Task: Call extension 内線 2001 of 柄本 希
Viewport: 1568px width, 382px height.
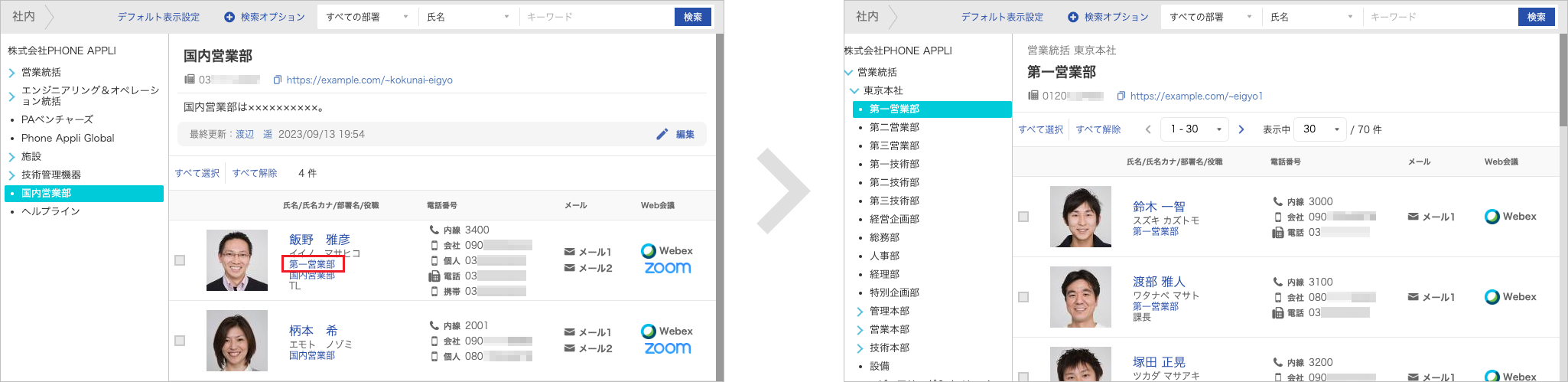Action: [x=459, y=325]
